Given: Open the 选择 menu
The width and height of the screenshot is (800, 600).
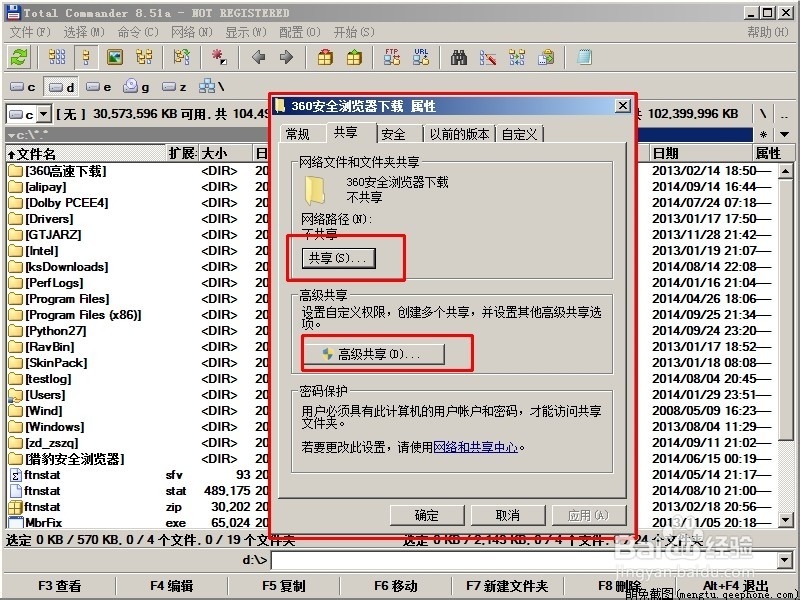Looking at the screenshot, I should 84,32.
